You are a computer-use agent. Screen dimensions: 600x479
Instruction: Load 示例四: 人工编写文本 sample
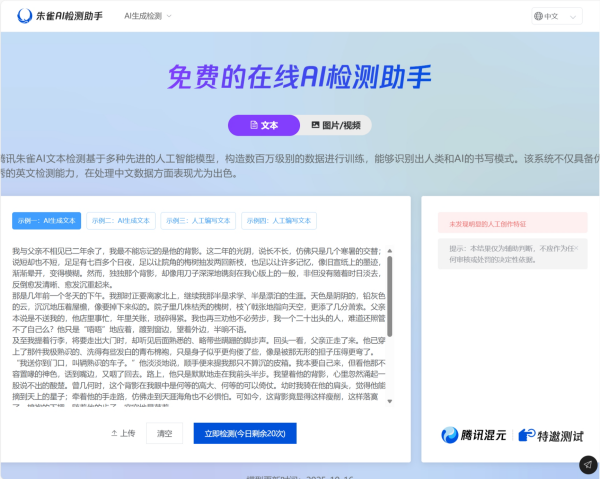(x=279, y=221)
